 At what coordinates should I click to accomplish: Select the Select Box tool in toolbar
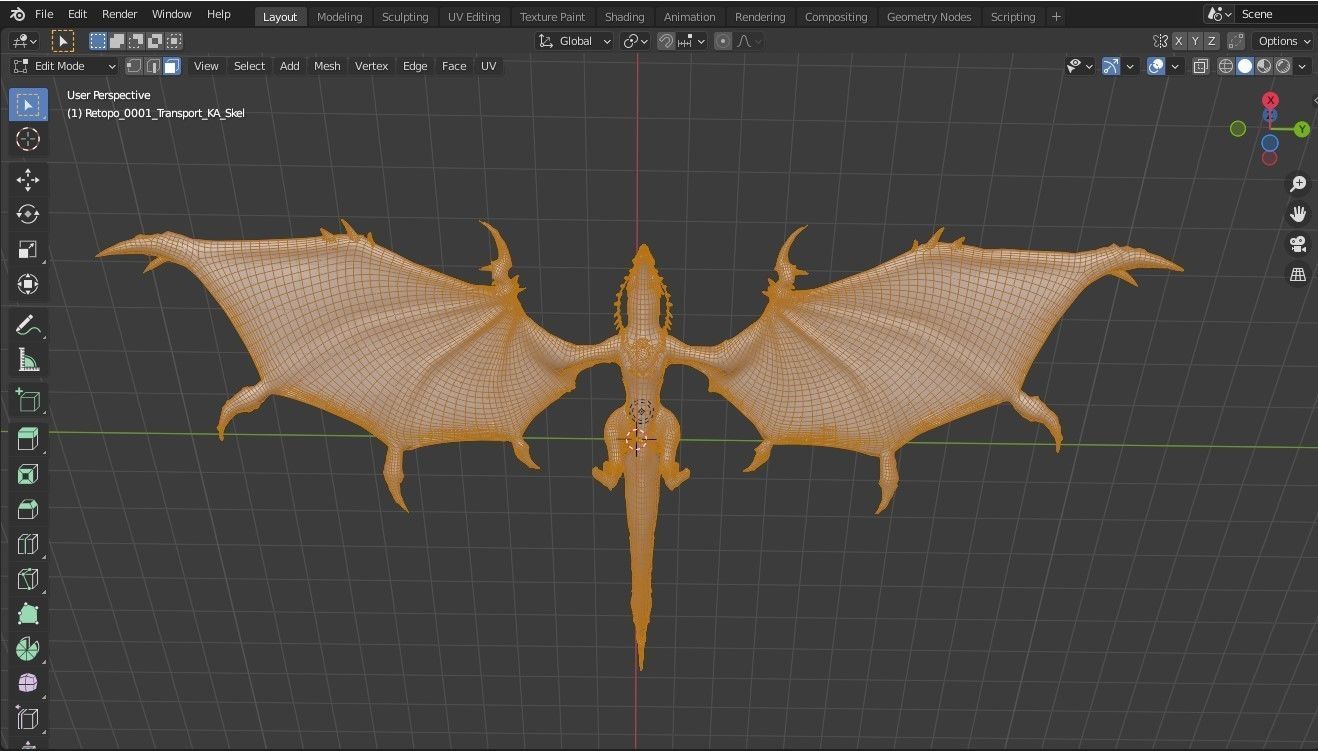pyautogui.click(x=28, y=105)
